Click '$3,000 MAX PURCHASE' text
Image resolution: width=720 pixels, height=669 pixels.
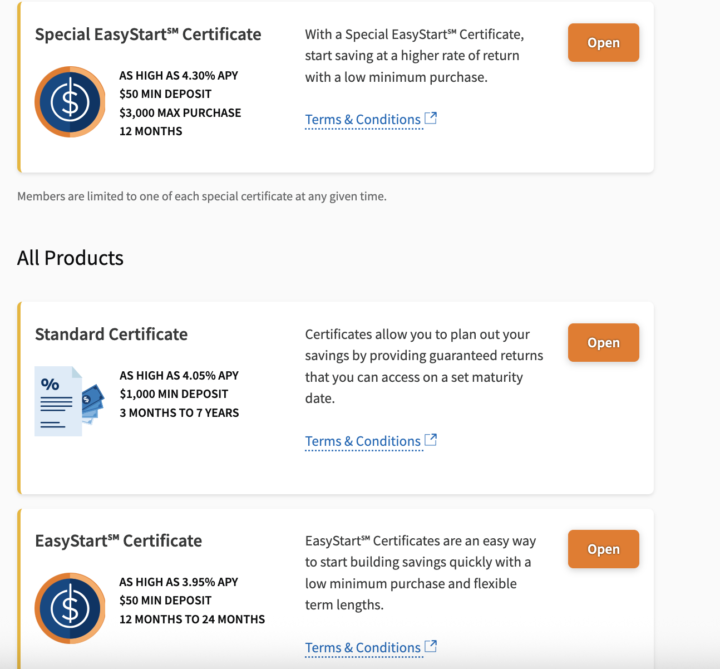(180, 113)
